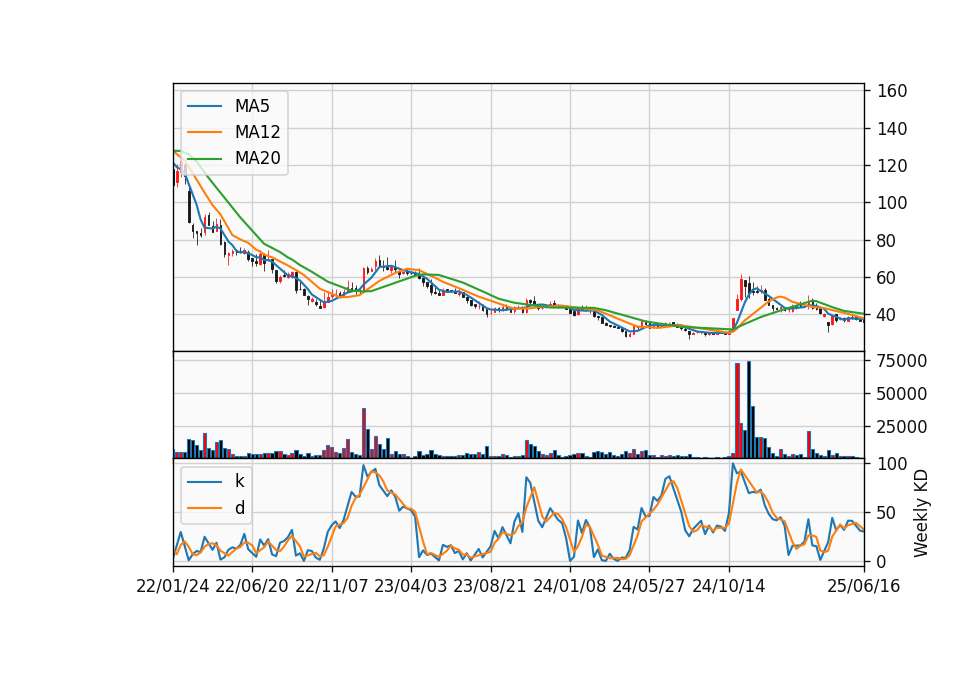Image resolution: width=960 pixels, height=690 pixels.
Task: Click the 60 price axis label
Action: 887,278
